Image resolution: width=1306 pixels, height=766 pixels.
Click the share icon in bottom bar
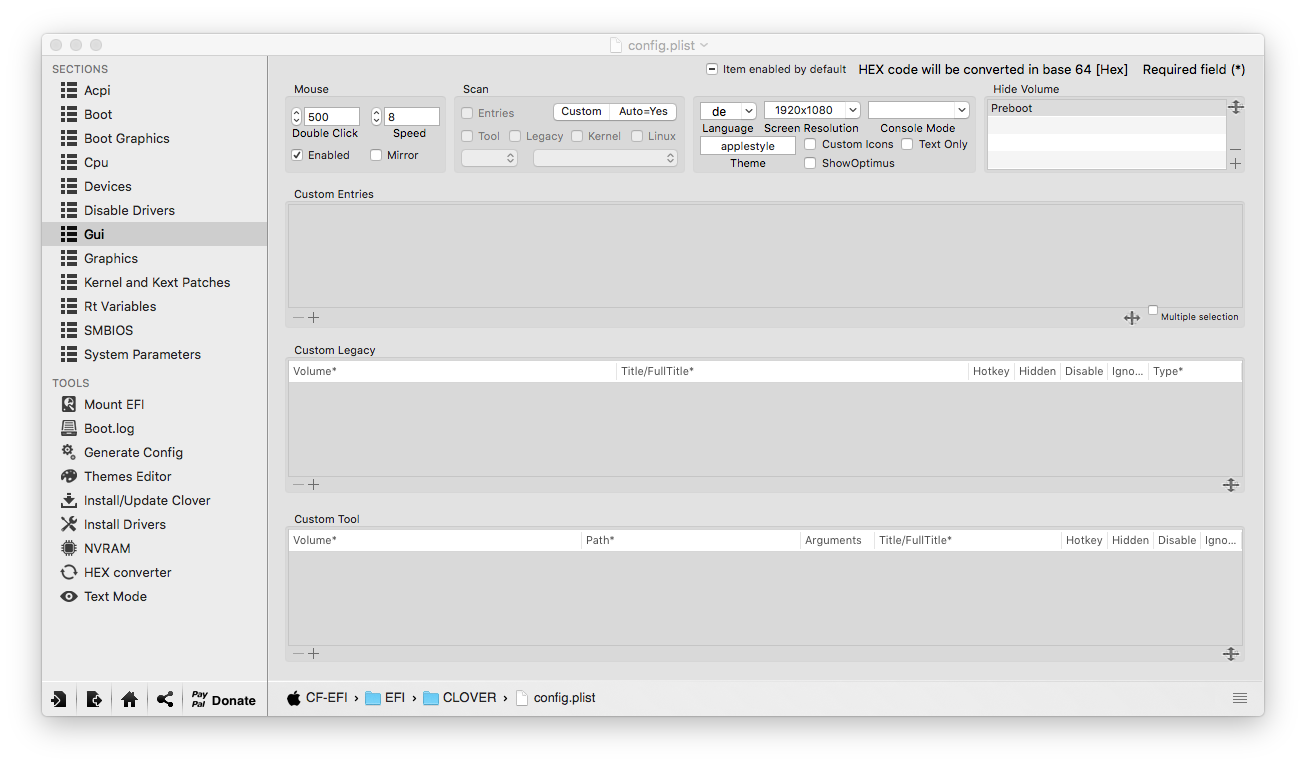tap(165, 699)
